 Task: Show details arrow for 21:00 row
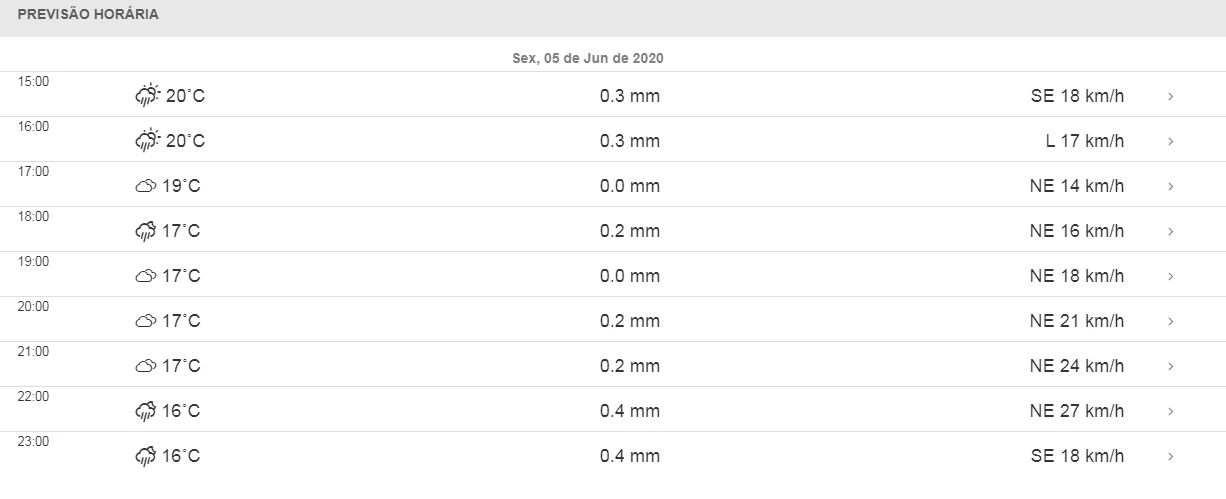1170,367
